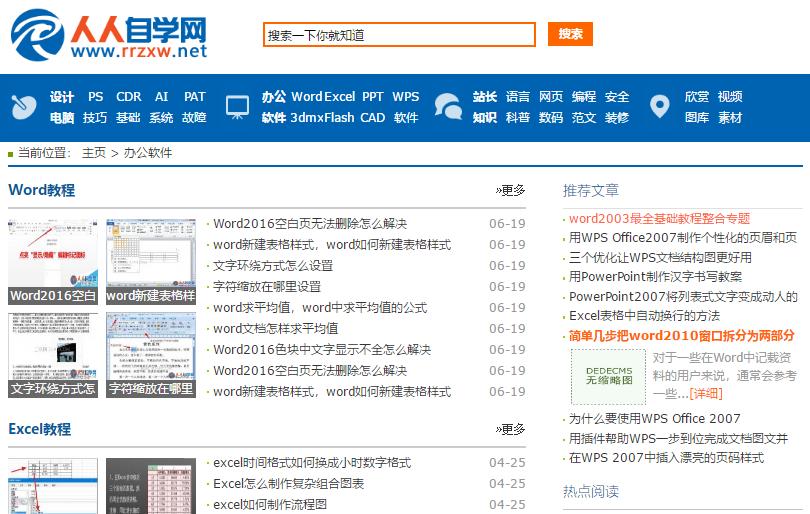
Task: Open the 技巧 menu item
Action: click(x=95, y=118)
